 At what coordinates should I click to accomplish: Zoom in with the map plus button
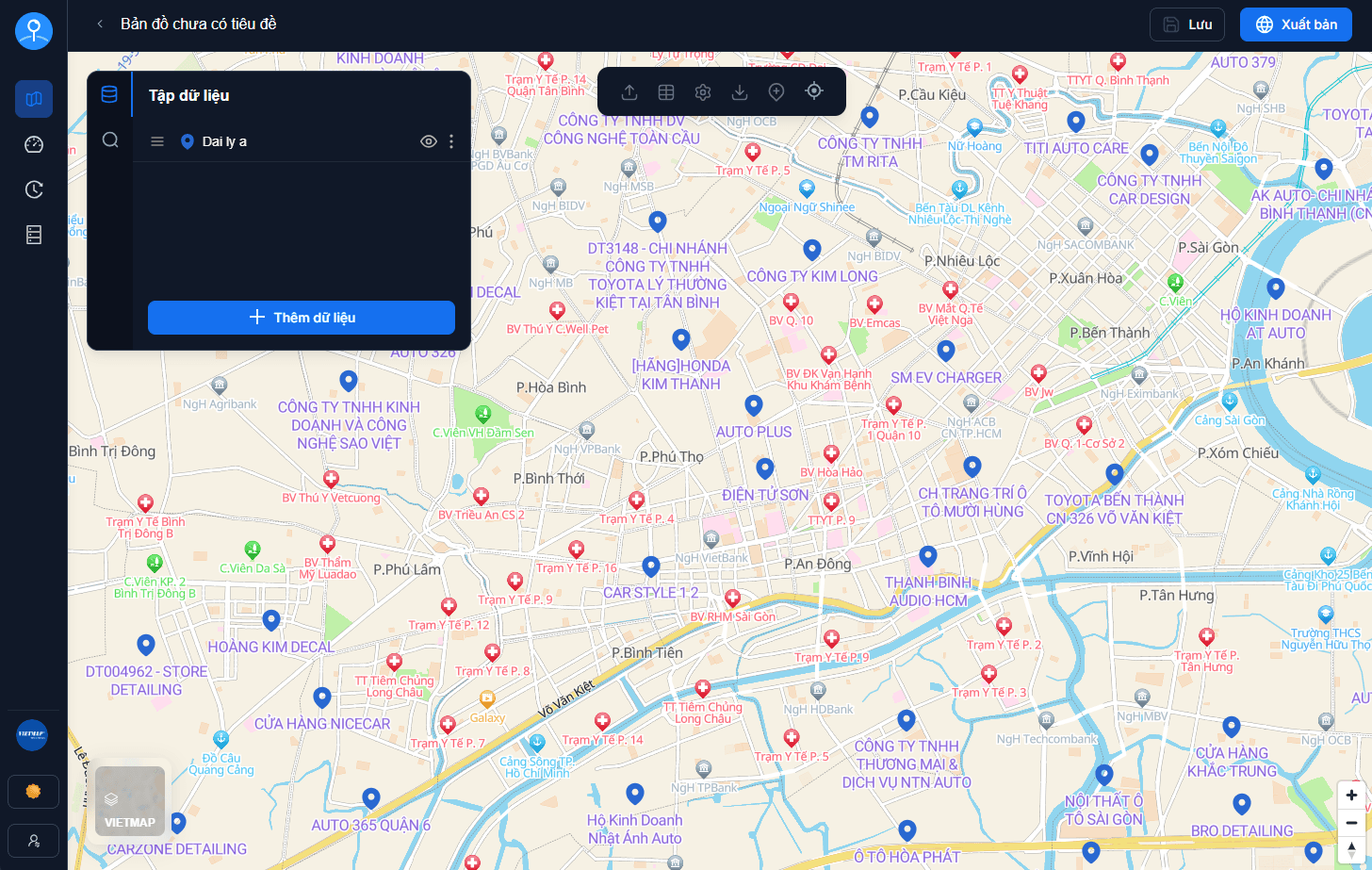[x=1351, y=795]
